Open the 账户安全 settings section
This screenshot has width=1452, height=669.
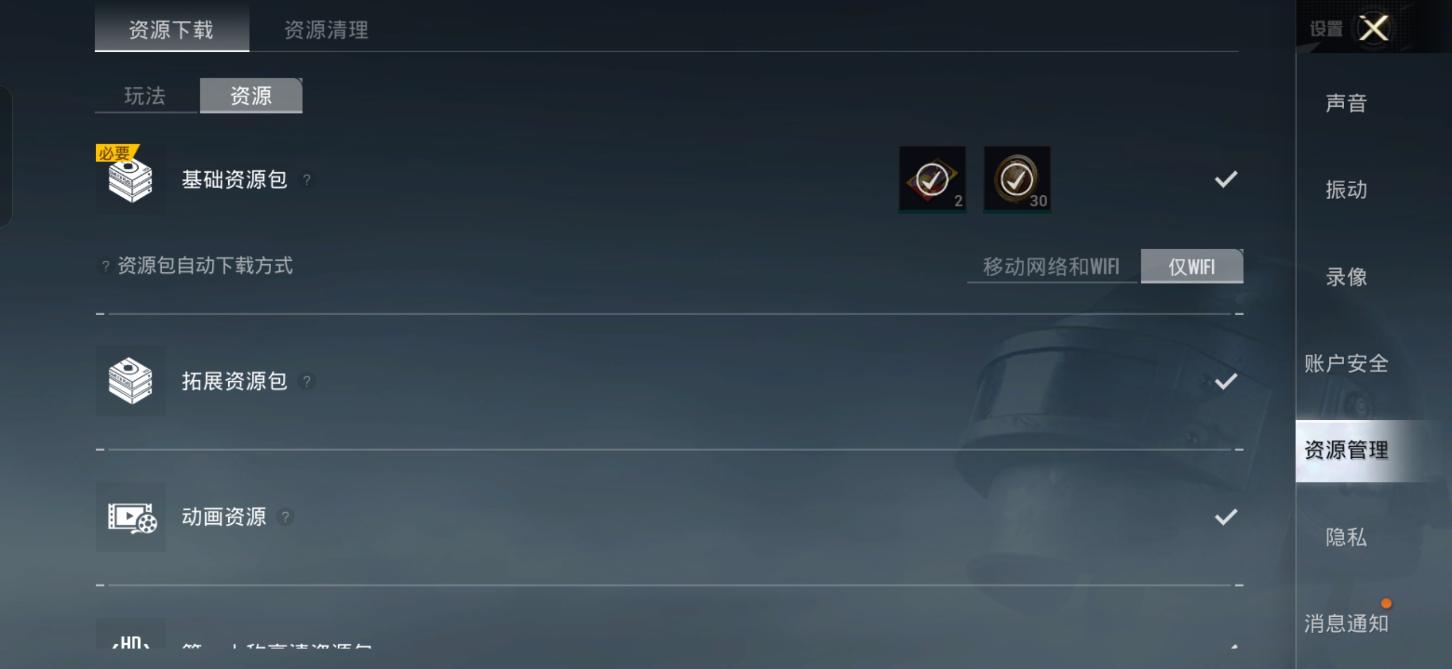pyautogui.click(x=1346, y=364)
